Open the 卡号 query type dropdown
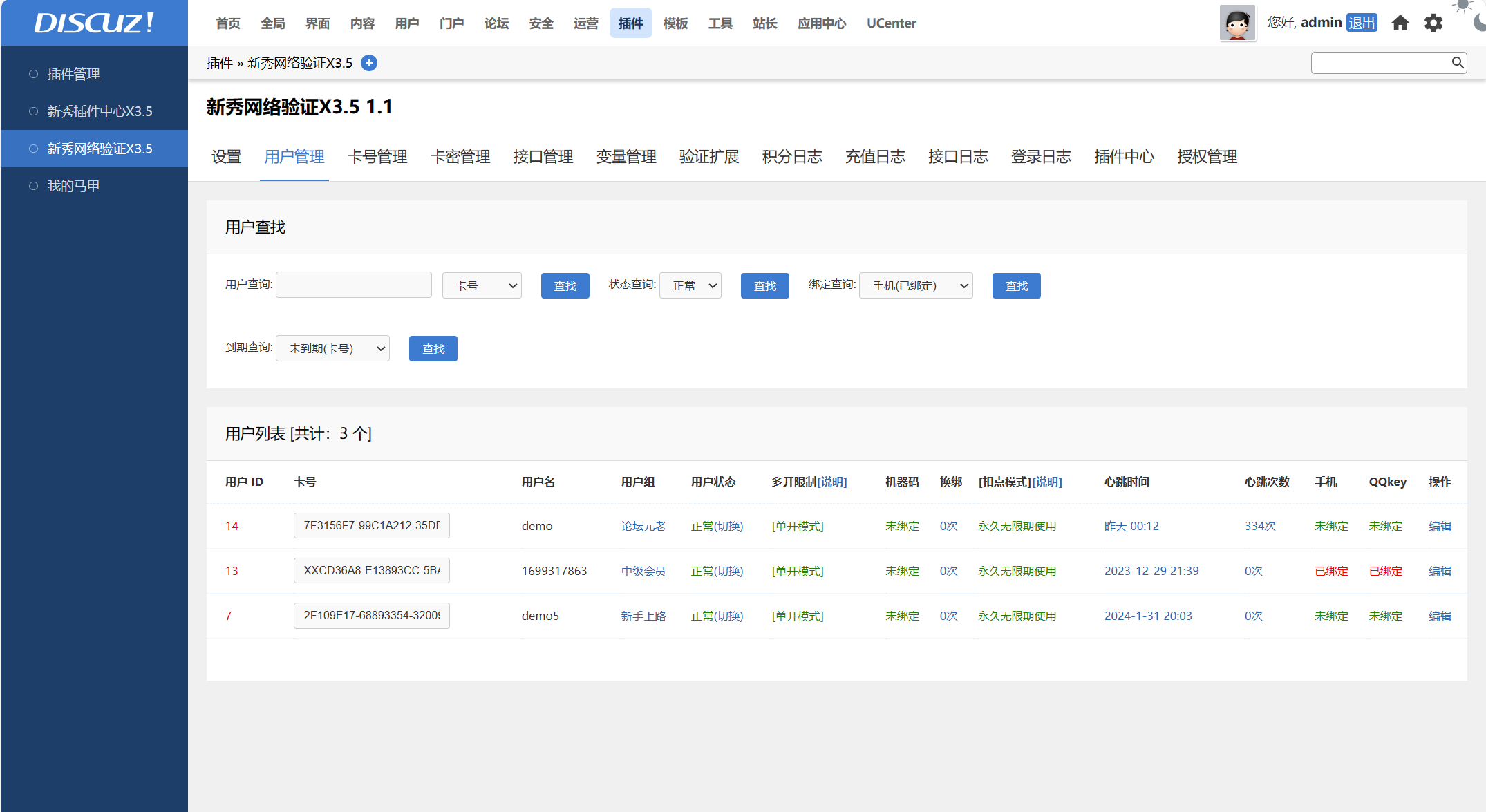This screenshot has height=812, width=1486. click(482, 285)
